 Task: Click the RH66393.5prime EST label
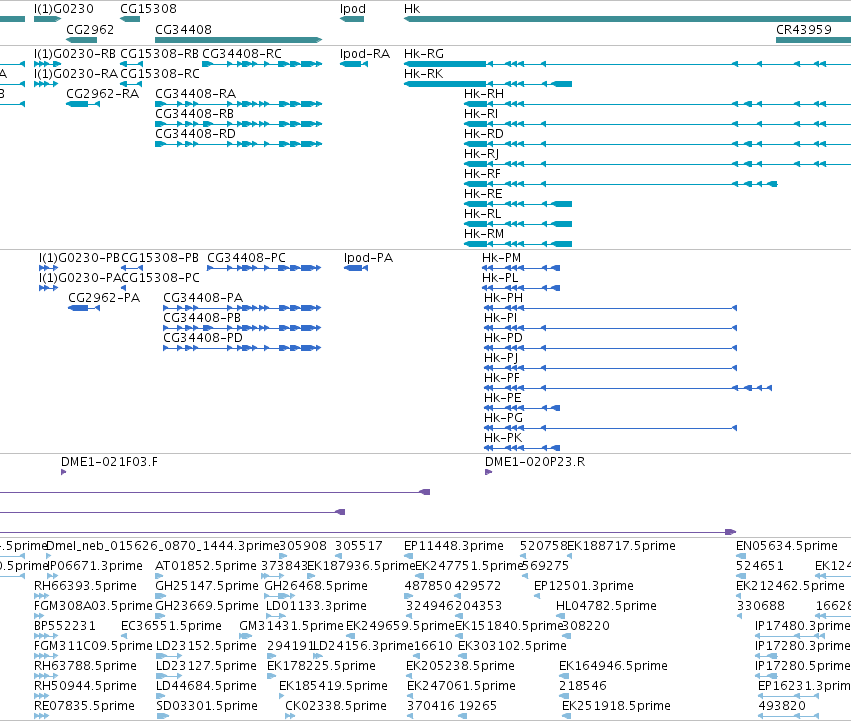(85, 586)
